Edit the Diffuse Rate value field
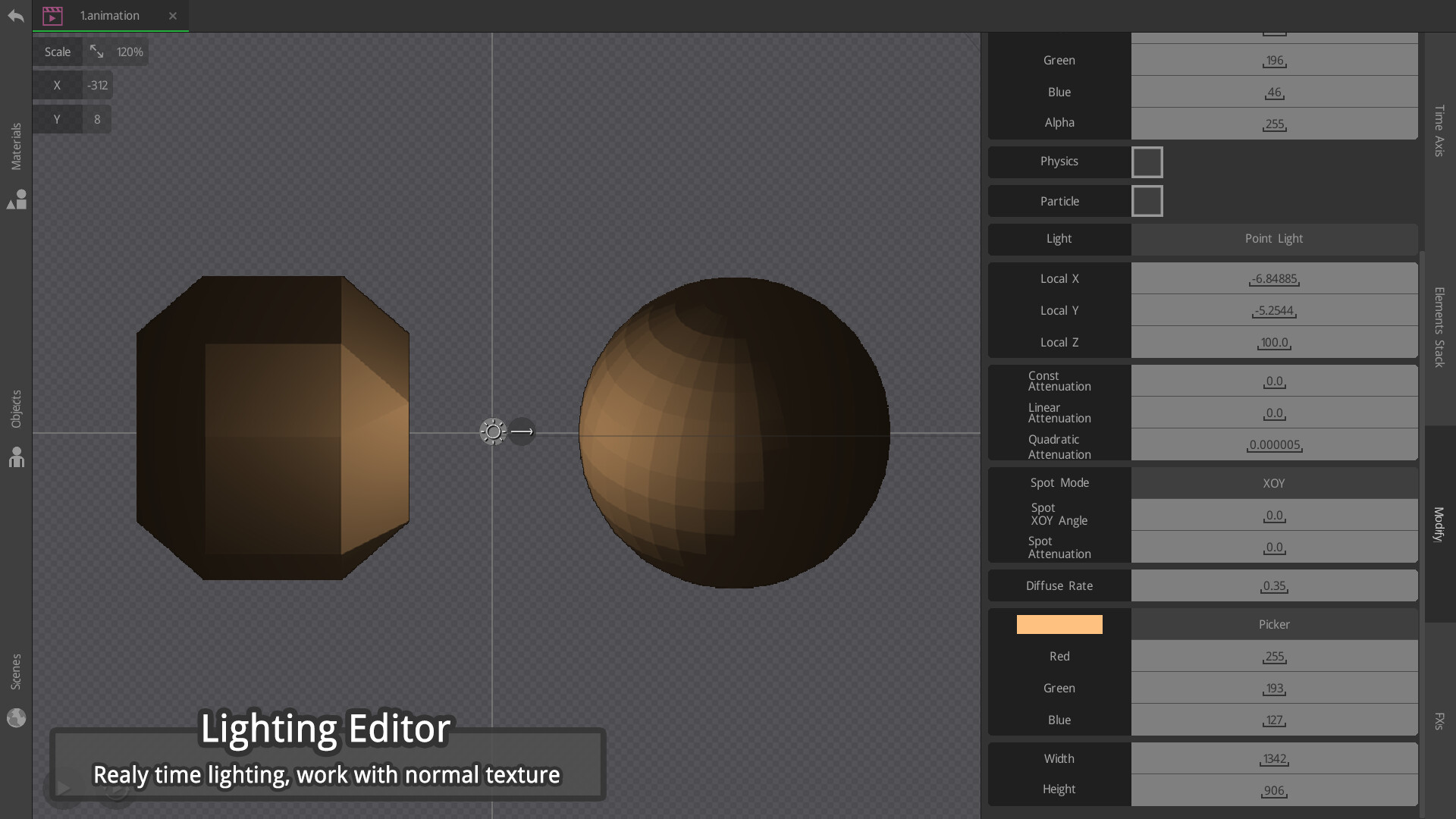1456x819 pixels. pos(1274,585)
